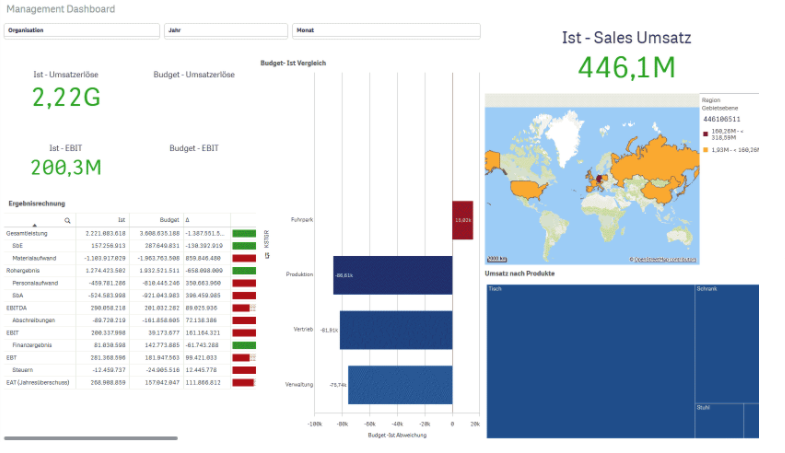
Task: Click the Ist - Umsatzerlöse 2,22G KPI
Action: pos(66,97)
